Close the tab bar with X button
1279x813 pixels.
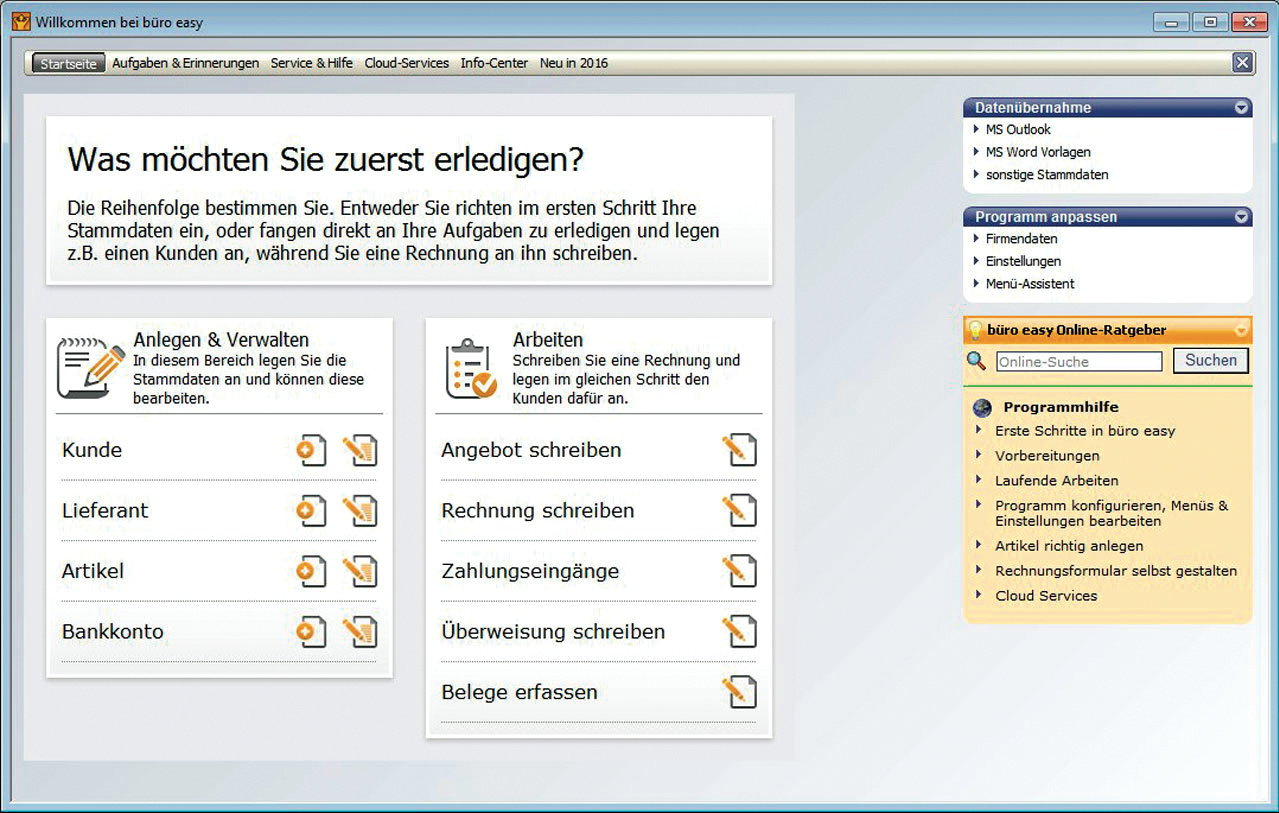pyautogui.click(x=1242, y=63)
